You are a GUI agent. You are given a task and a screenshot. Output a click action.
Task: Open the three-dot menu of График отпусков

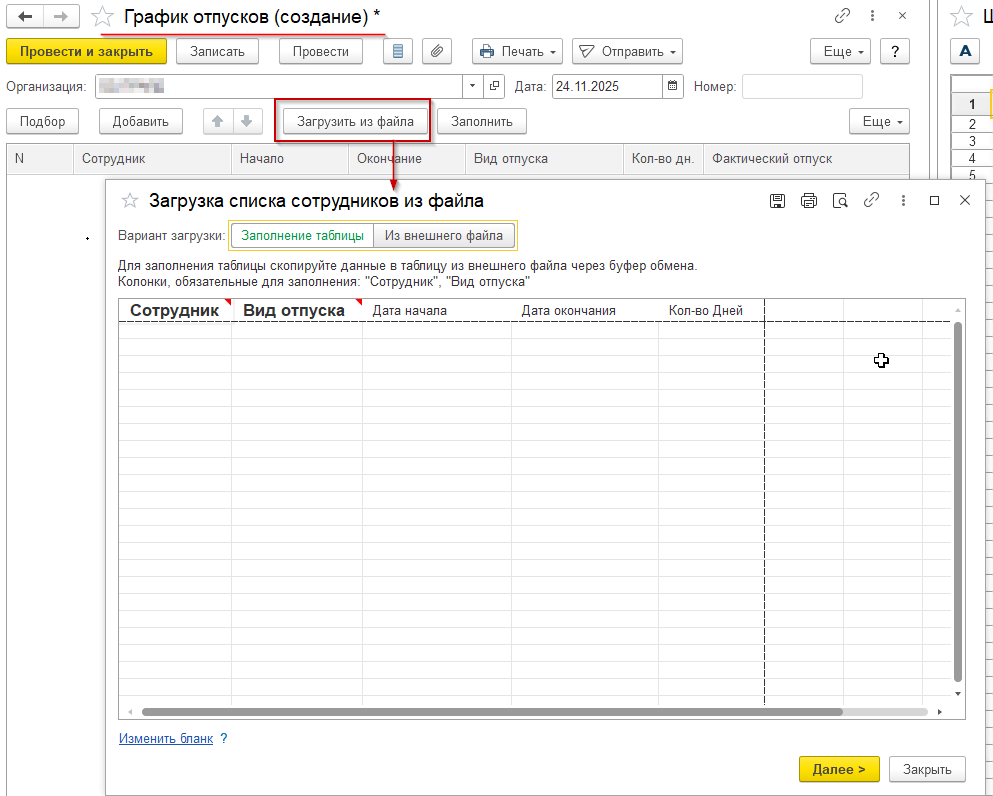click(873, 16)
